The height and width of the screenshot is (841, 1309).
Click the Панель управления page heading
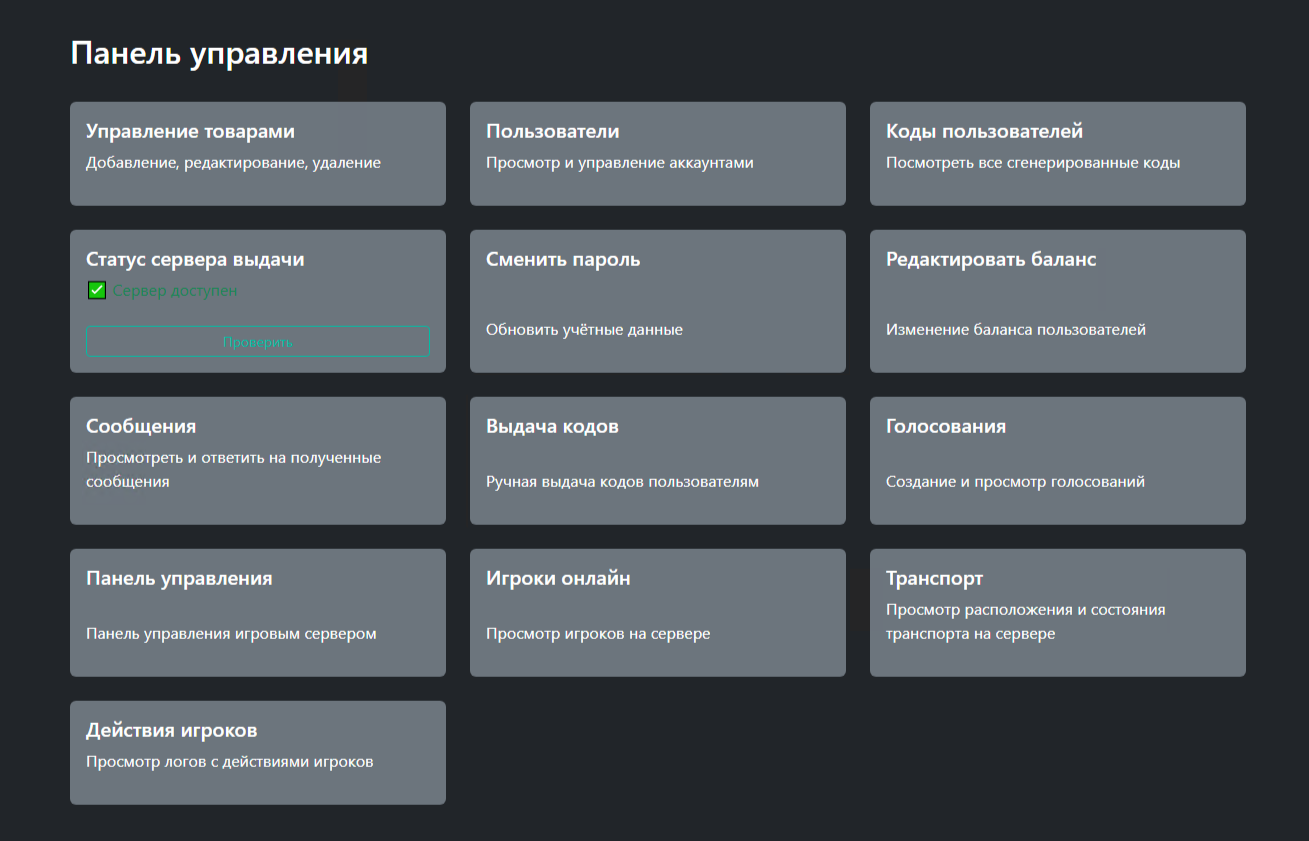click(x=218, y=53)
